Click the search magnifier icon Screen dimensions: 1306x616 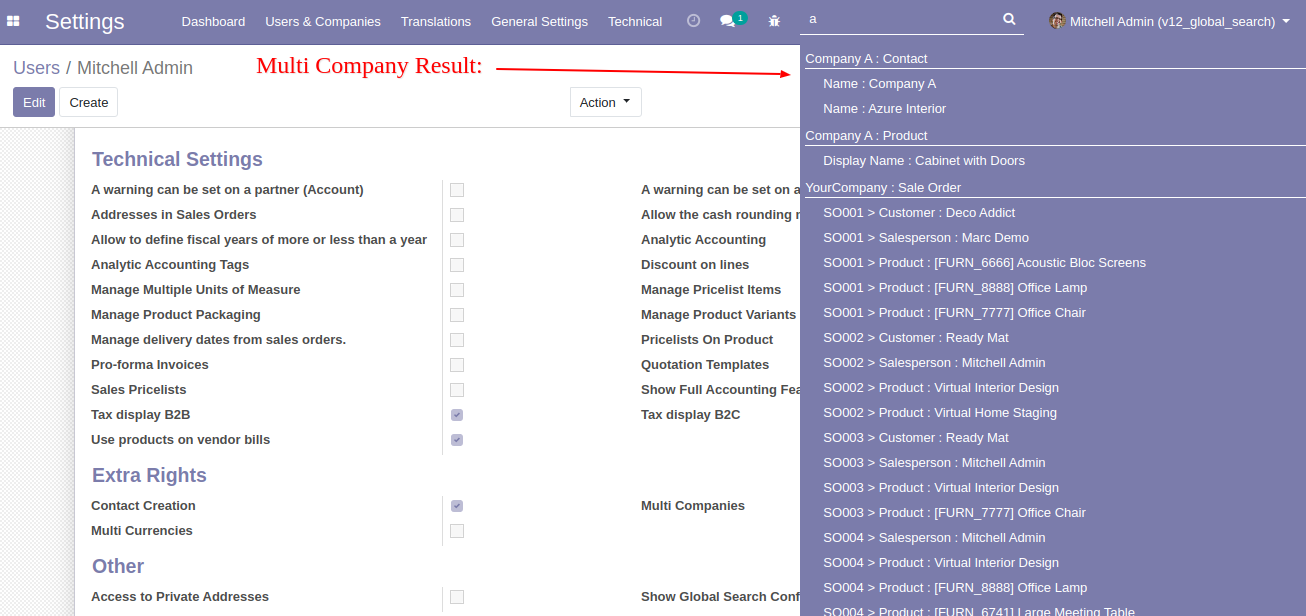(x=1009, y=19)
